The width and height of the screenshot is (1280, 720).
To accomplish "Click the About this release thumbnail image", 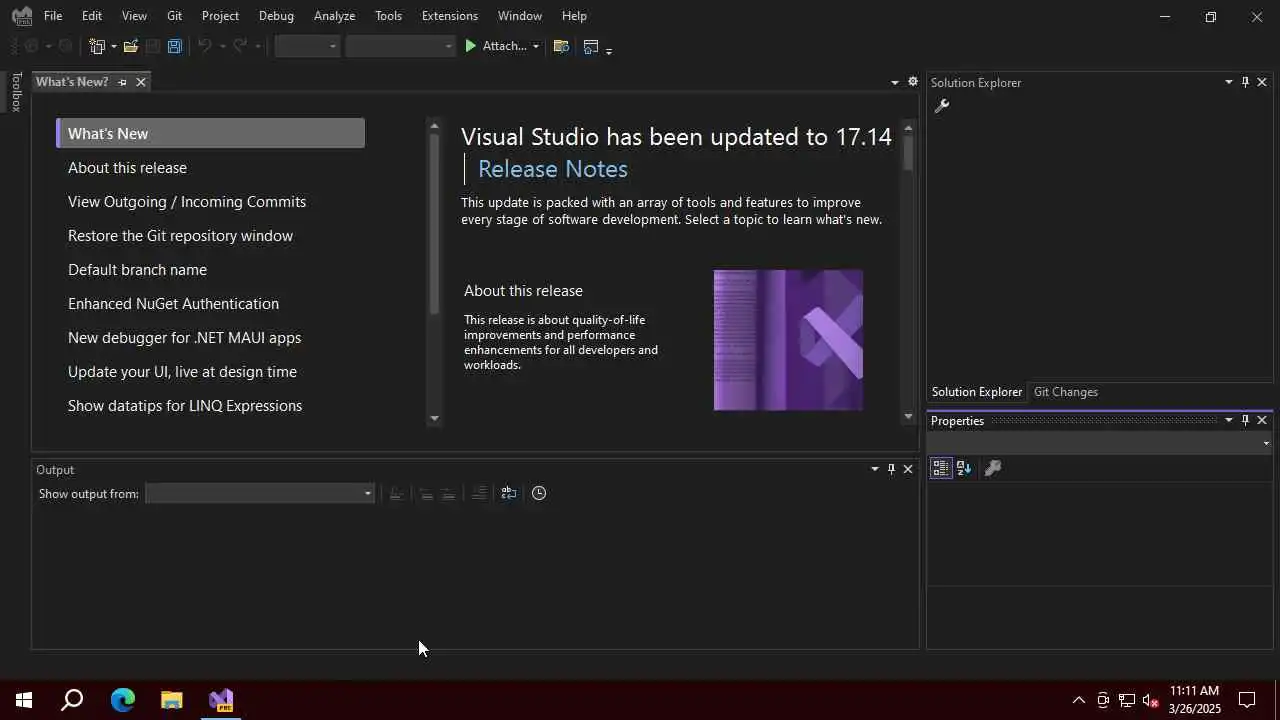I will [x=788, y=340].
